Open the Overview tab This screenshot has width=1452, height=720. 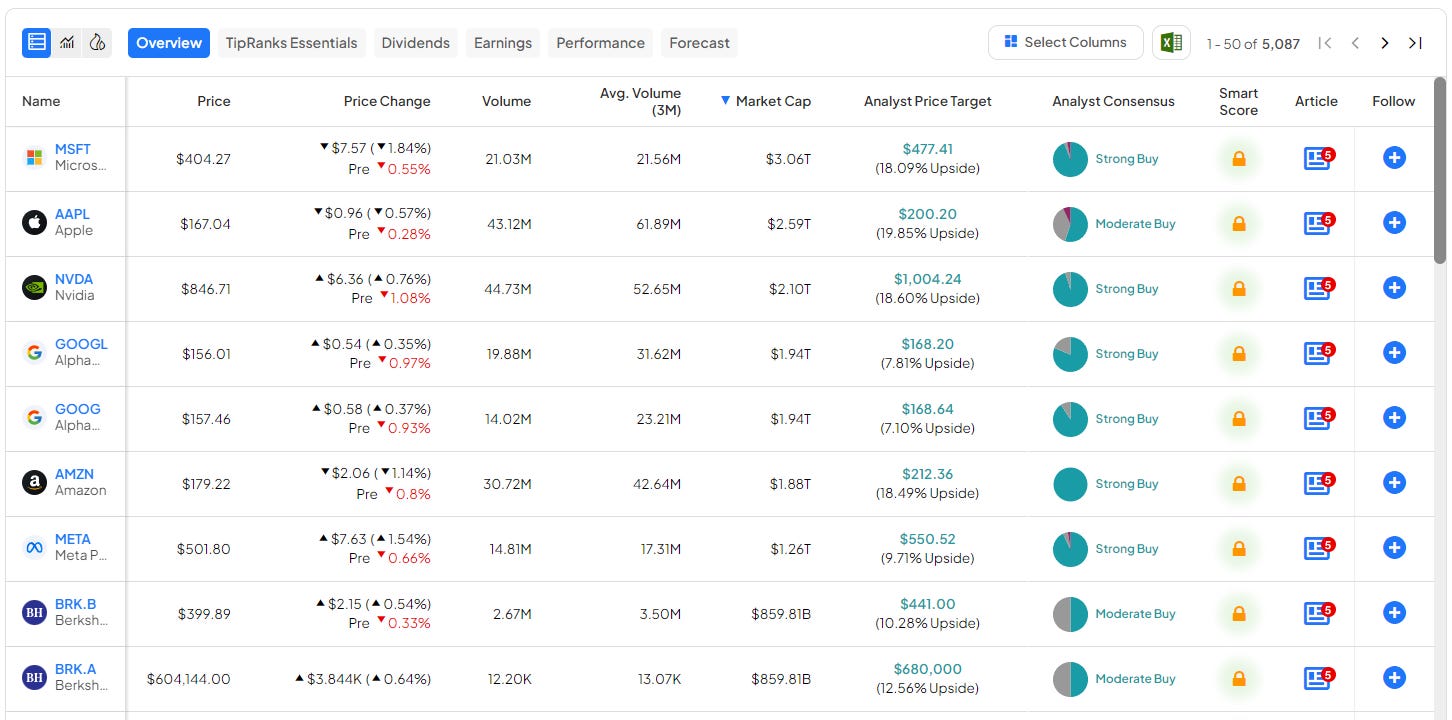(169, 43)
